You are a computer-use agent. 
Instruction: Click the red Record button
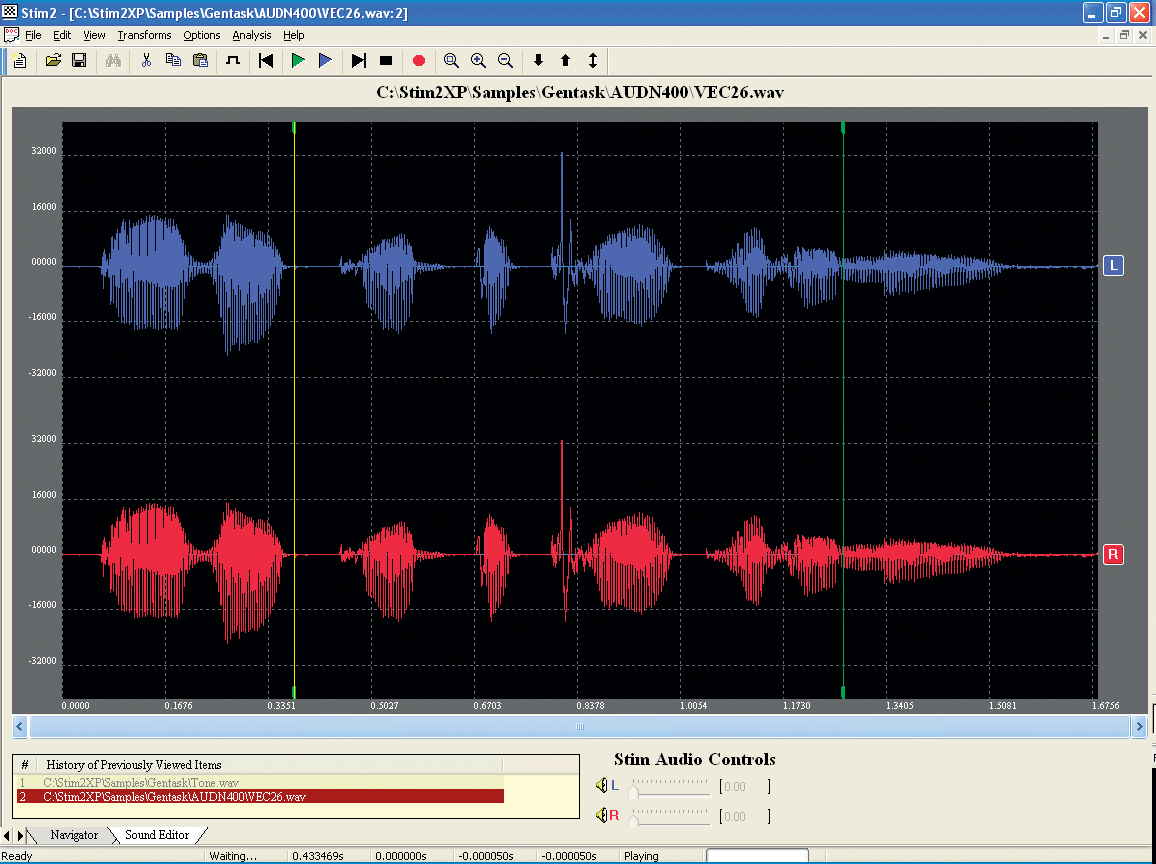419,61
